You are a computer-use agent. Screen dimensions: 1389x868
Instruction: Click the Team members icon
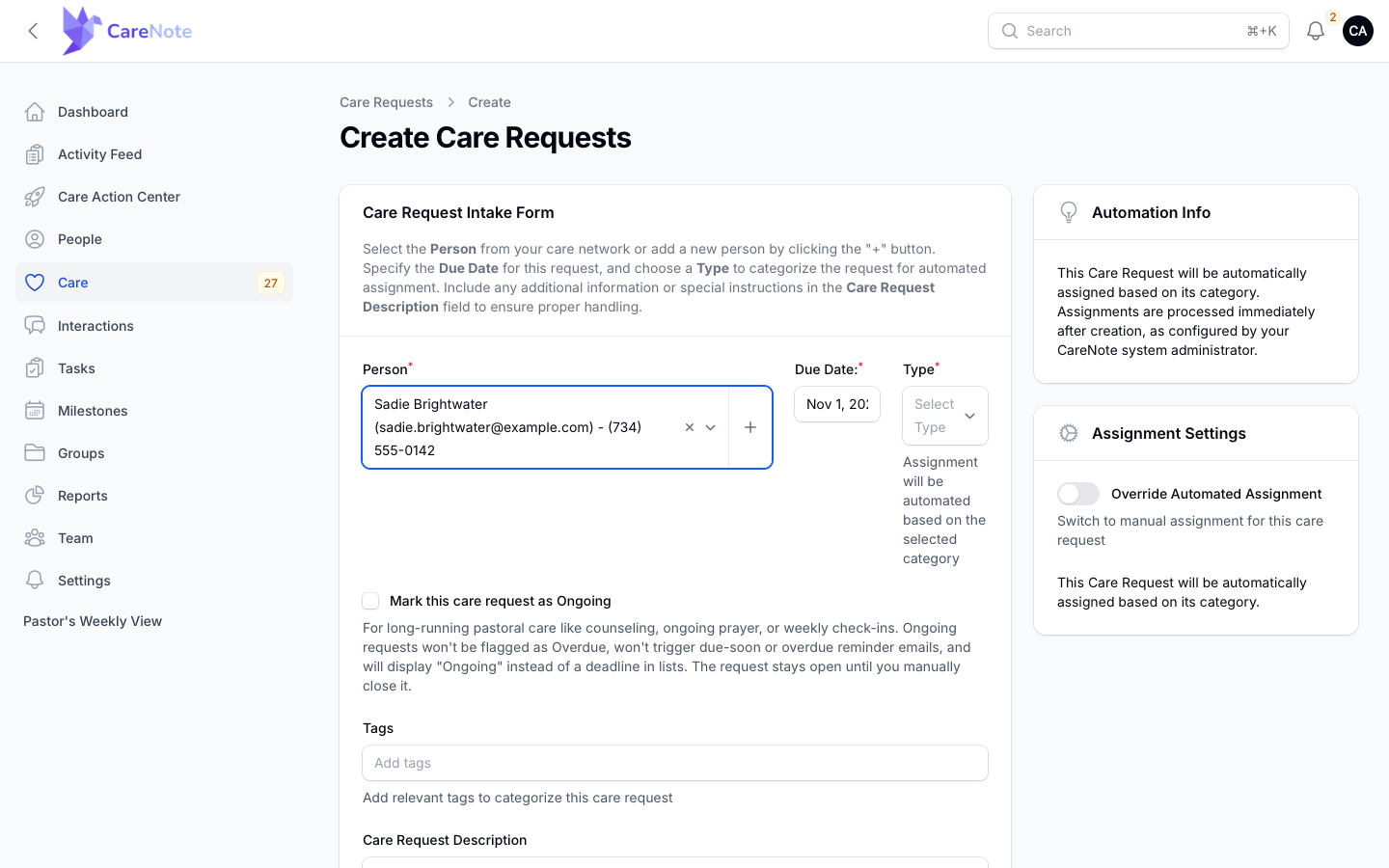[x=35, y=538]
